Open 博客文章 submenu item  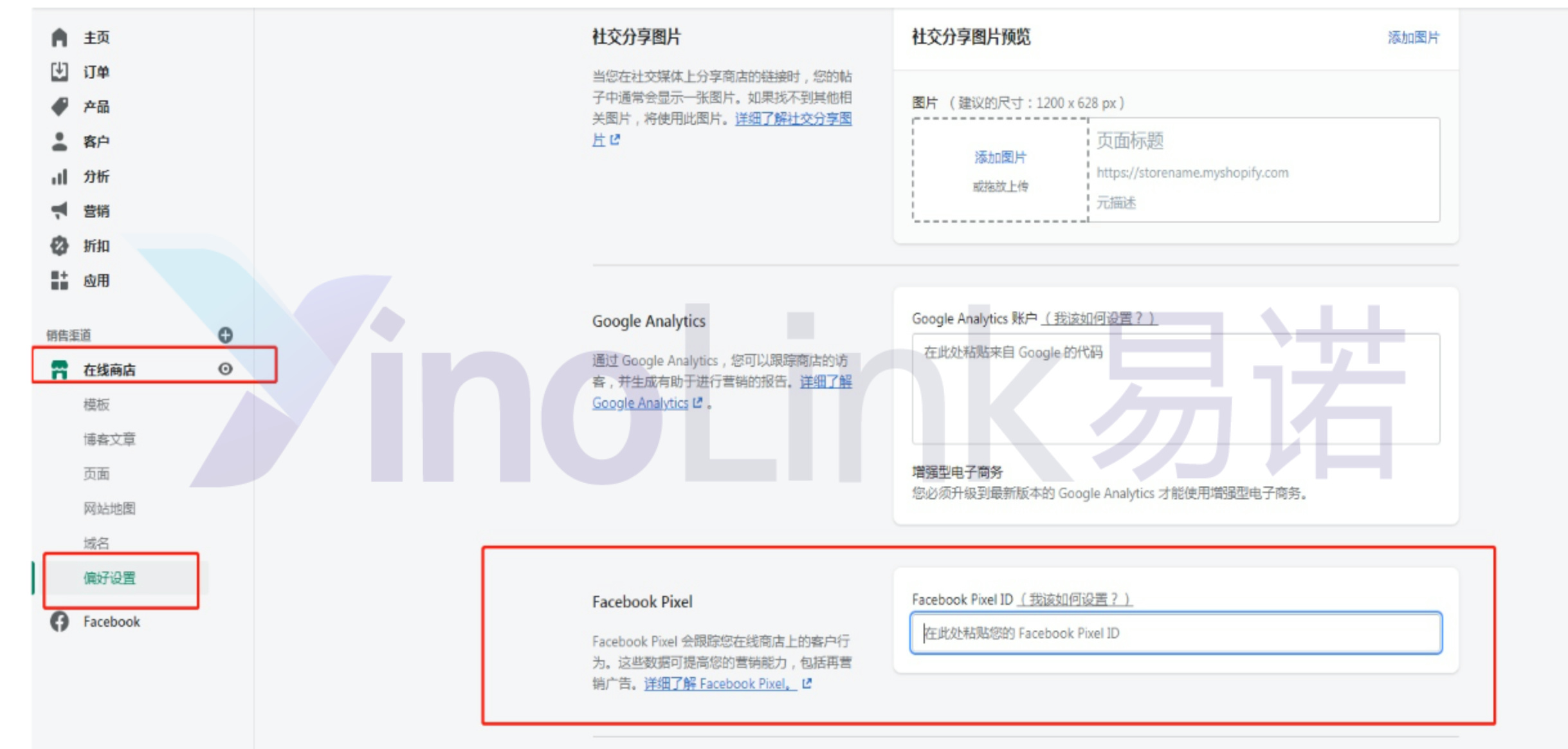pyautogui.click(x=109, y=439)
